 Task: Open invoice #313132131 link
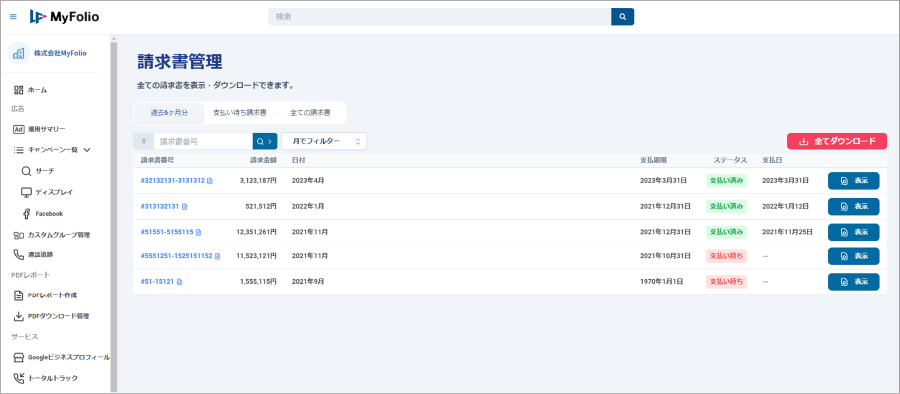click(160, 206)
